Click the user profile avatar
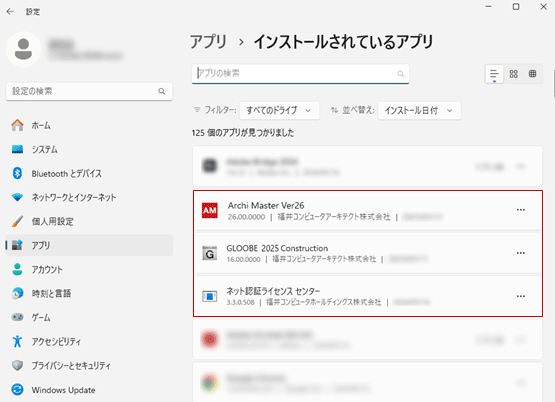 (x=23, y=49)
